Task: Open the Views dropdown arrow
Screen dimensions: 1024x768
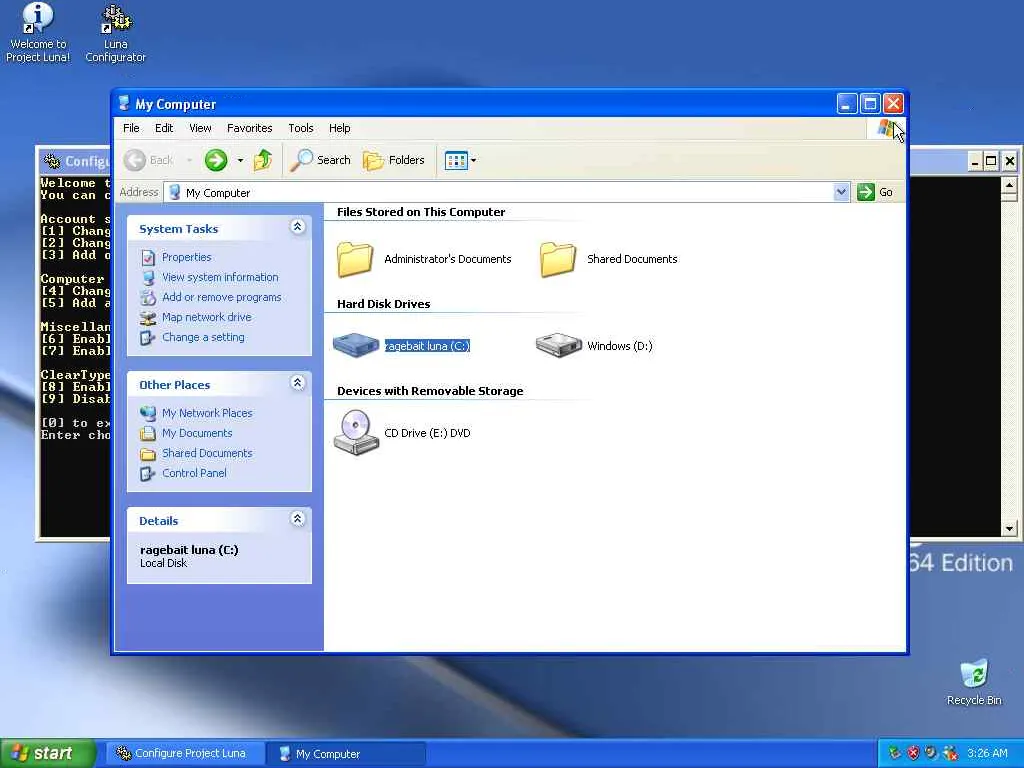Action: click(473, 160)
